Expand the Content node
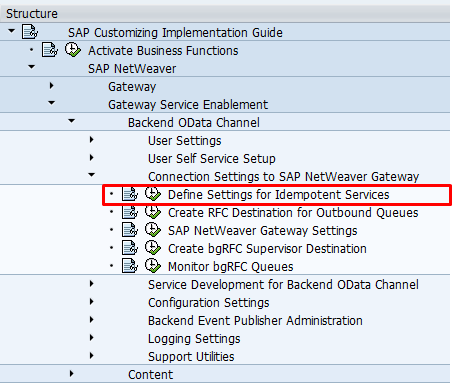The width and height of the screenshot is (456, 383). coord(71,374)
